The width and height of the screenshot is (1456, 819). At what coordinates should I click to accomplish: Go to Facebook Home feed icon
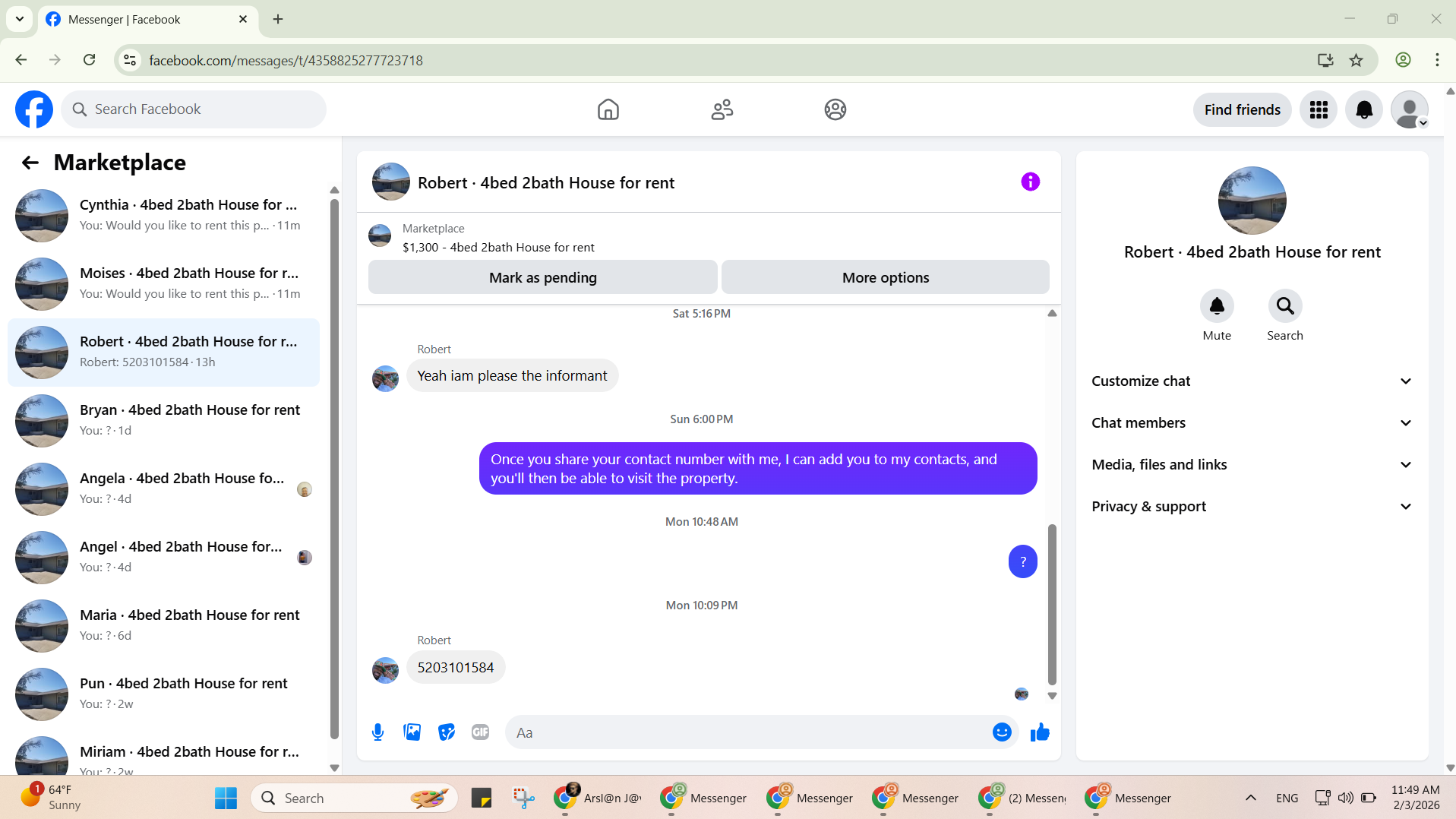[608, 109]
